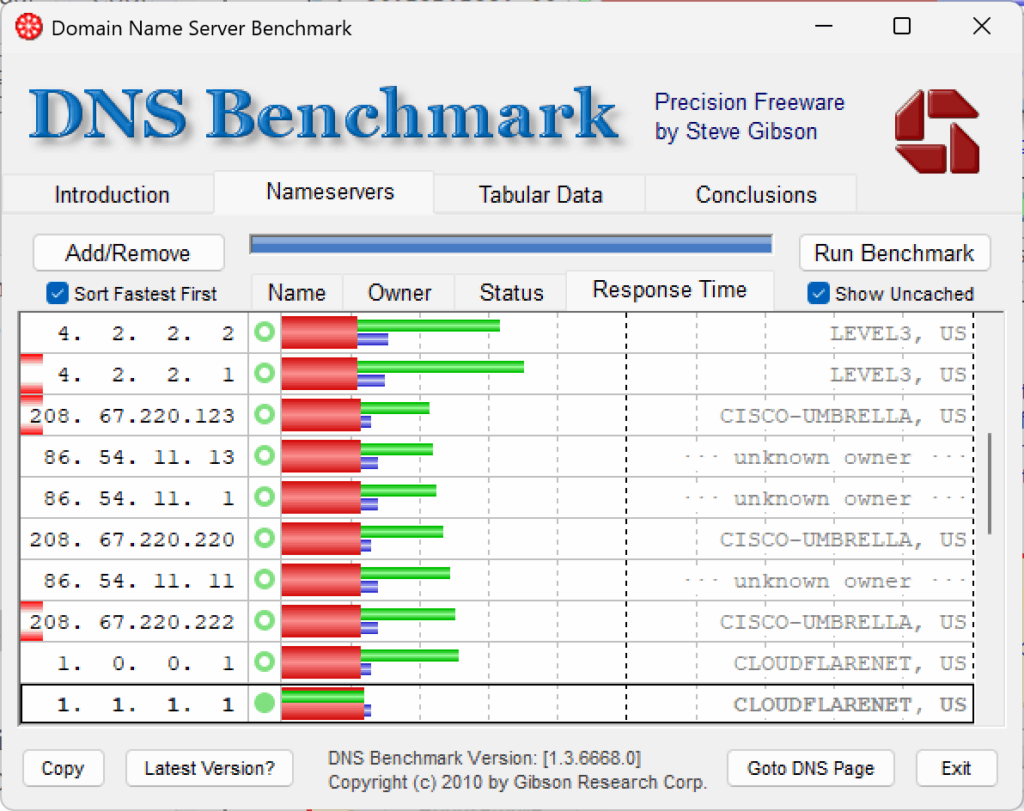This screenshot has width=1024, height=811.
Task: Switch to the Name sub-tab
Action: coord(296,293)
